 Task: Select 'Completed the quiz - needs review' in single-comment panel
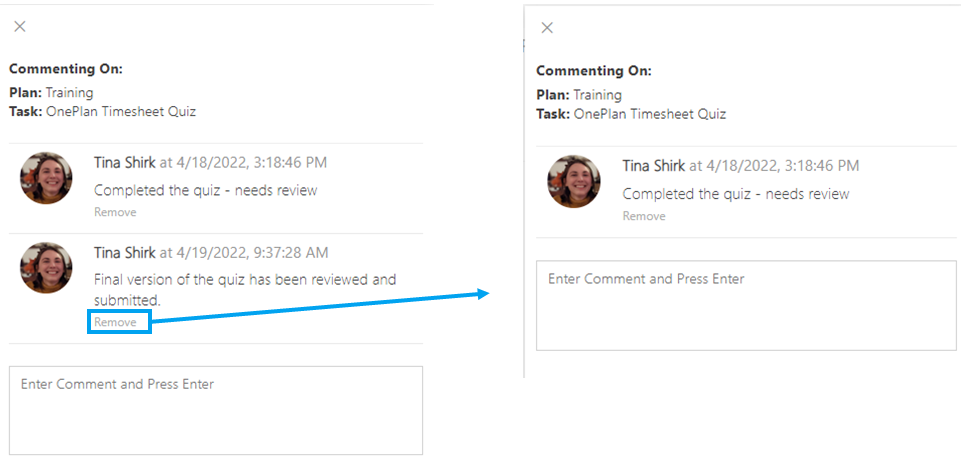736,194
